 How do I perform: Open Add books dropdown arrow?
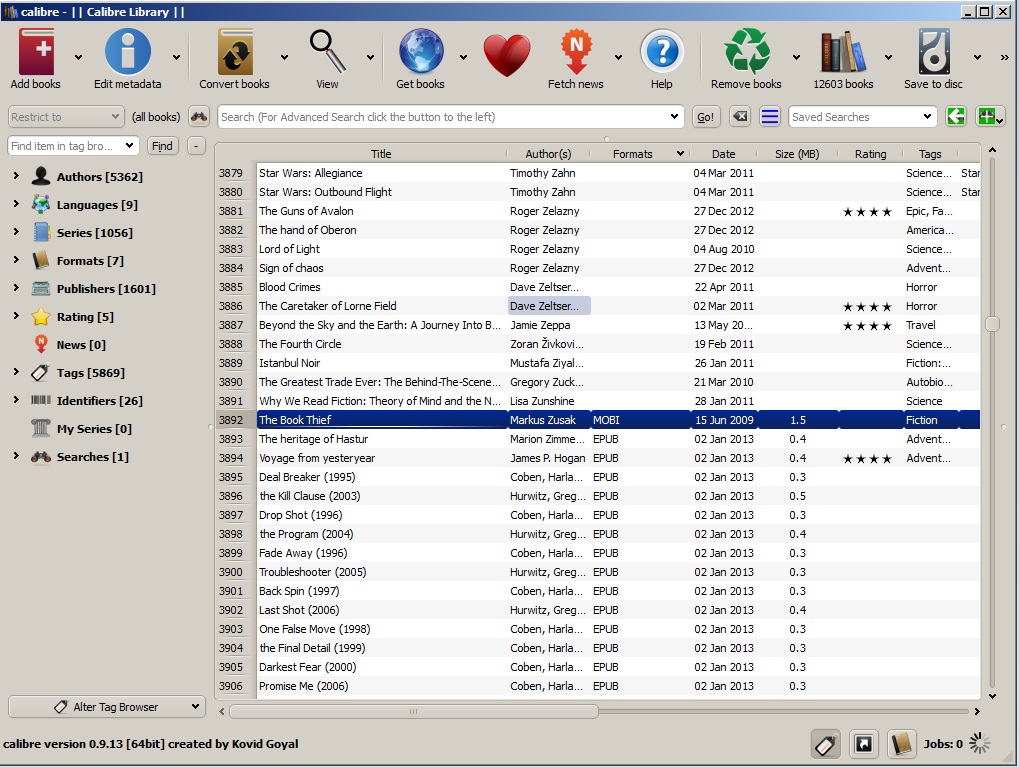click(79, 57)
